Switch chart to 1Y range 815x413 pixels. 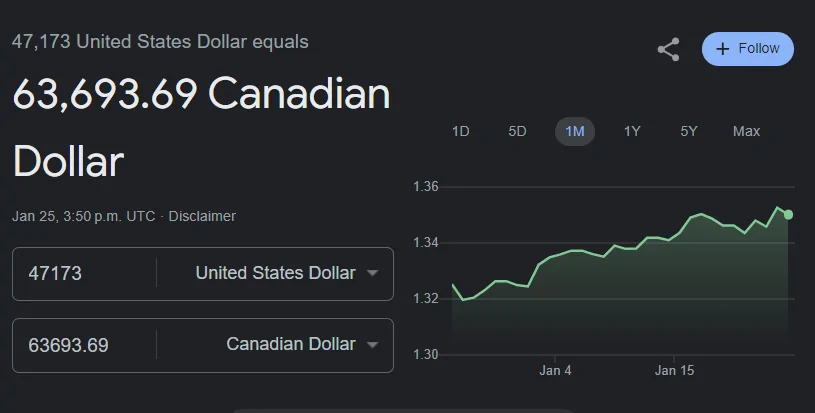click(x=632, y=131)
